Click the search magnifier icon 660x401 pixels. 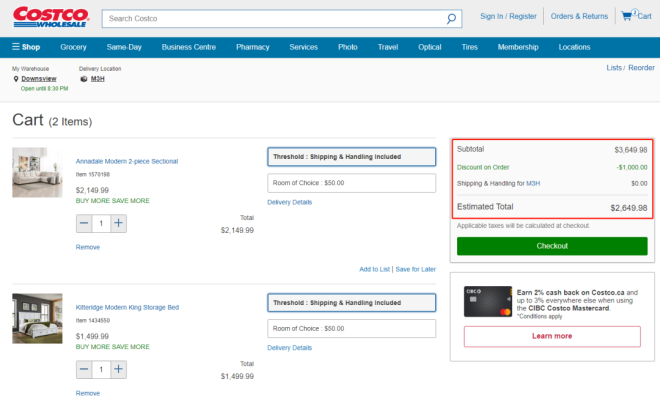[x=451, y=19]
